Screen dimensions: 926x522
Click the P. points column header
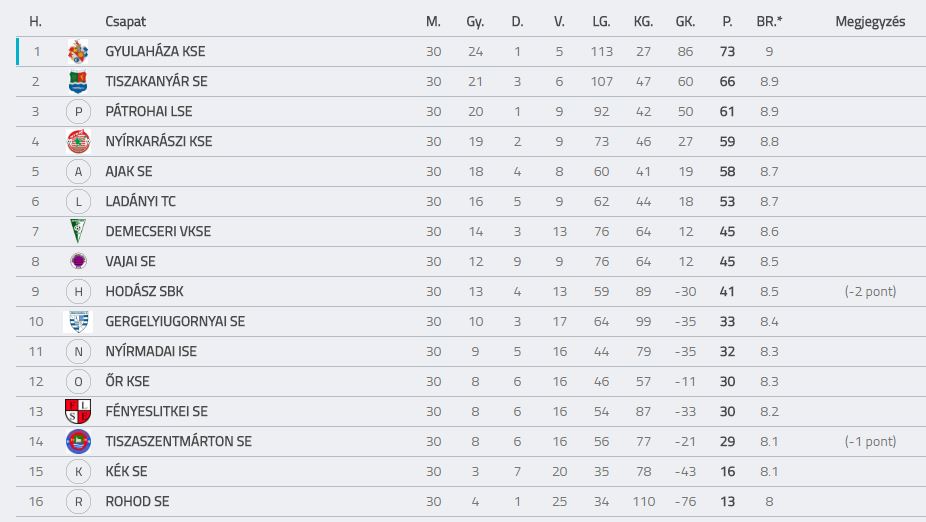[x=727, y=22]
